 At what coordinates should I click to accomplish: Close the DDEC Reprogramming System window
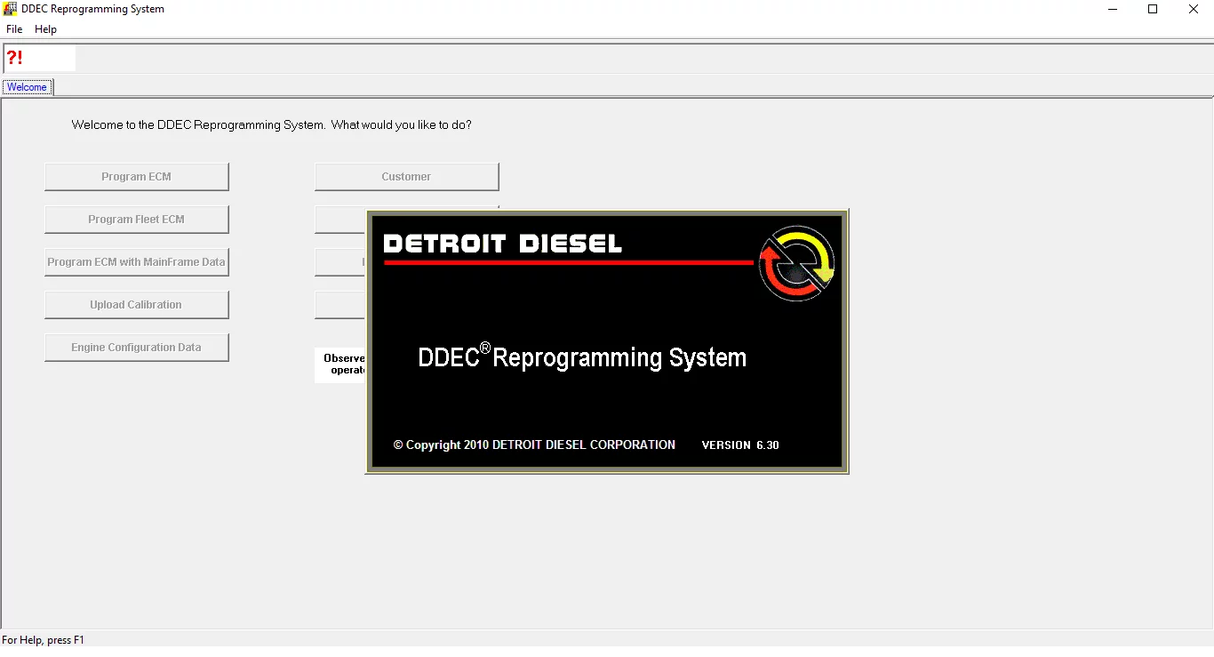pos(1192,9)
